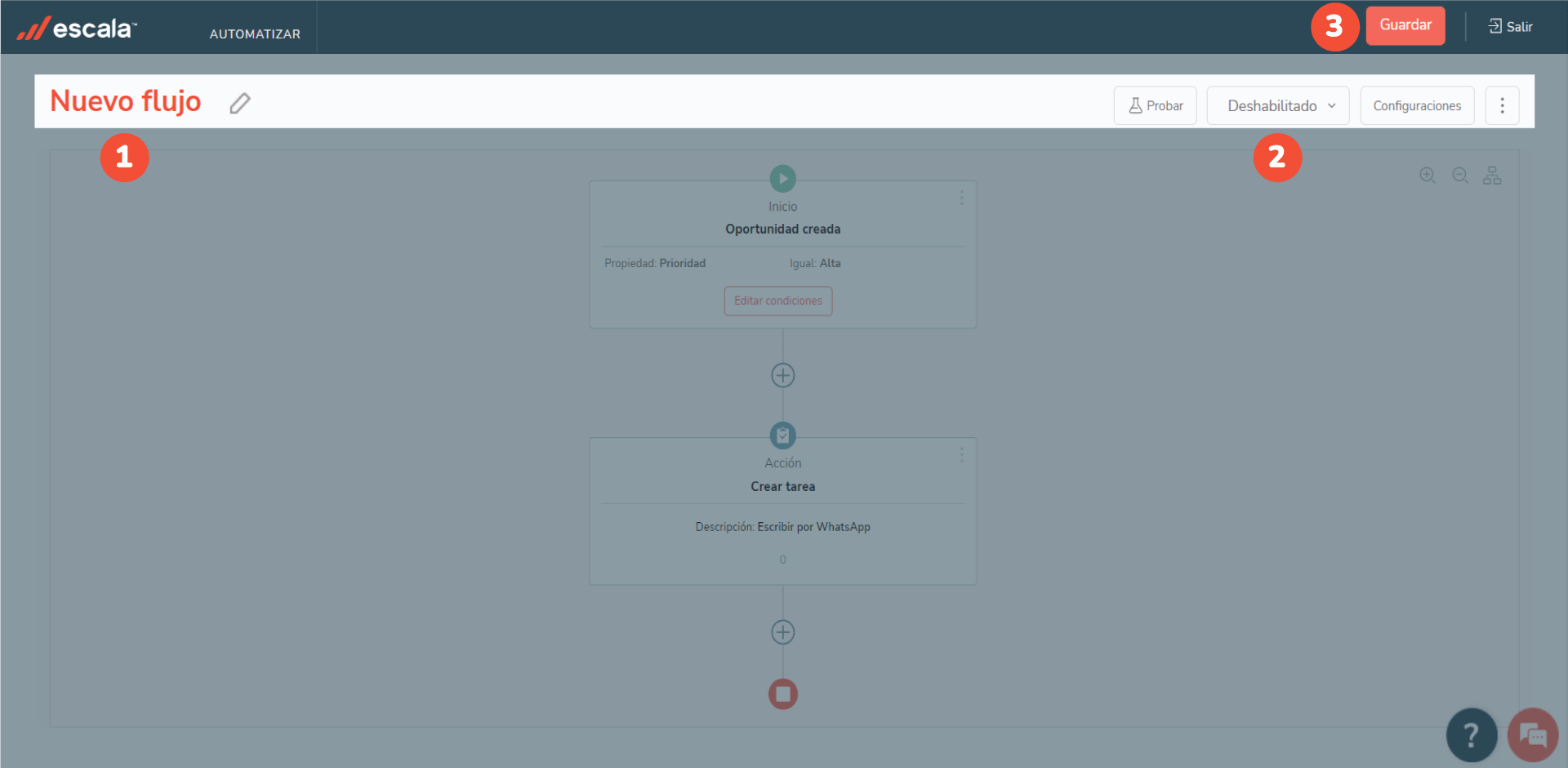1568x768 pixels.
Task: Open the header three-dot options menu
Action: (x=1502, y=105)
